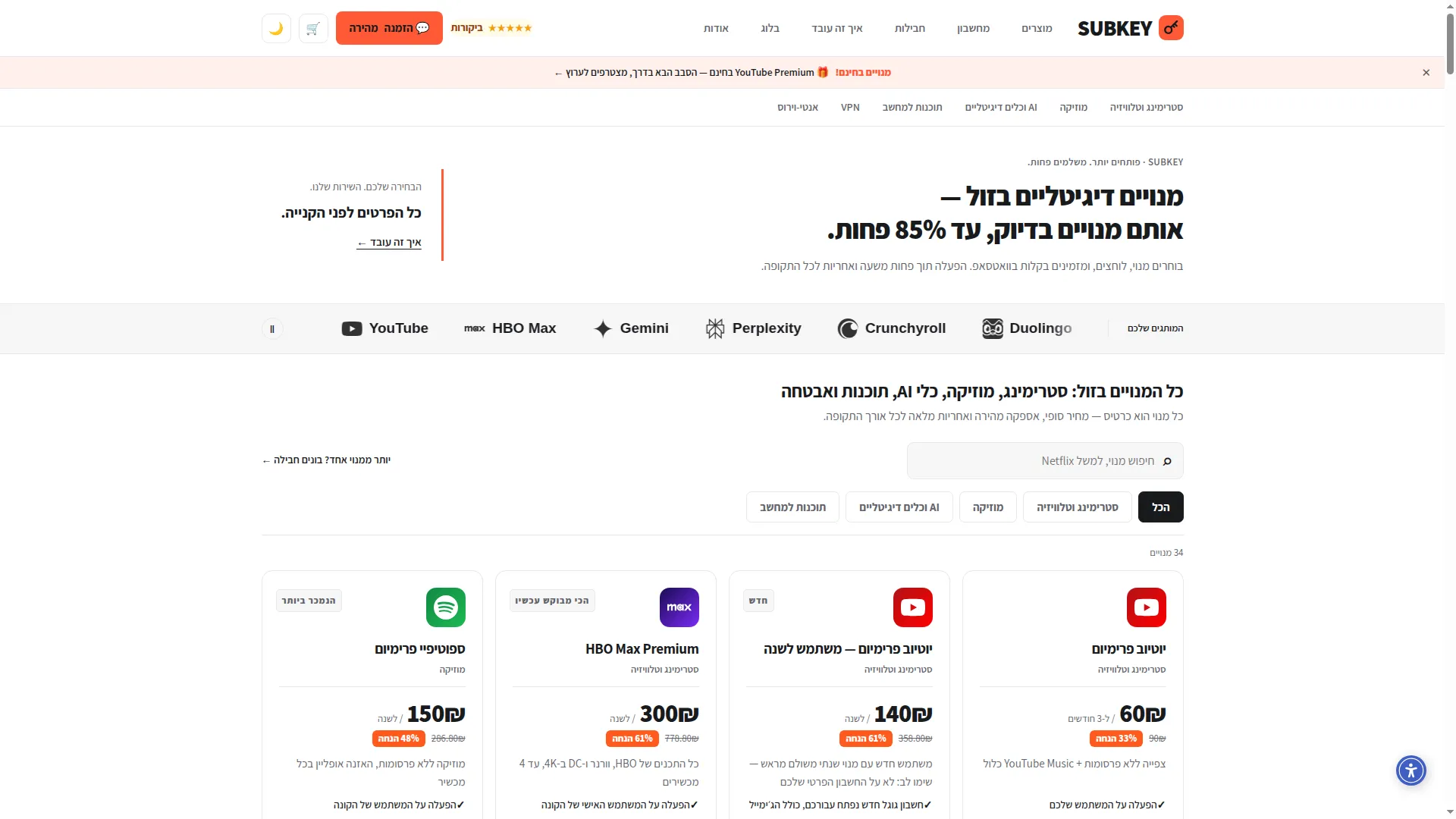Open the בלוג nav menu item
The height and width of the screenshot is (819, 1456).
tap(770, 29)
